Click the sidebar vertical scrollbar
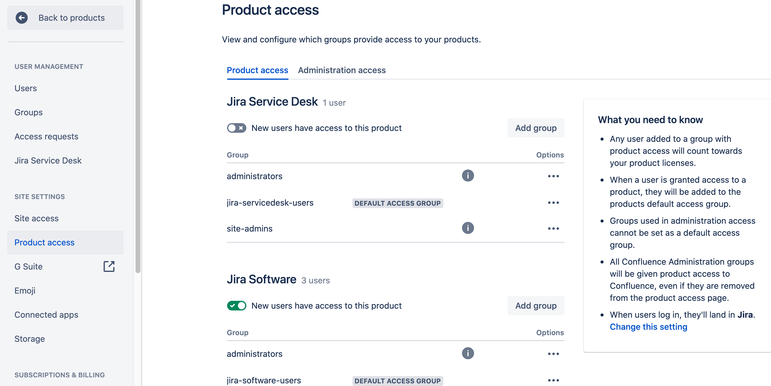 (x=138, y=136)
